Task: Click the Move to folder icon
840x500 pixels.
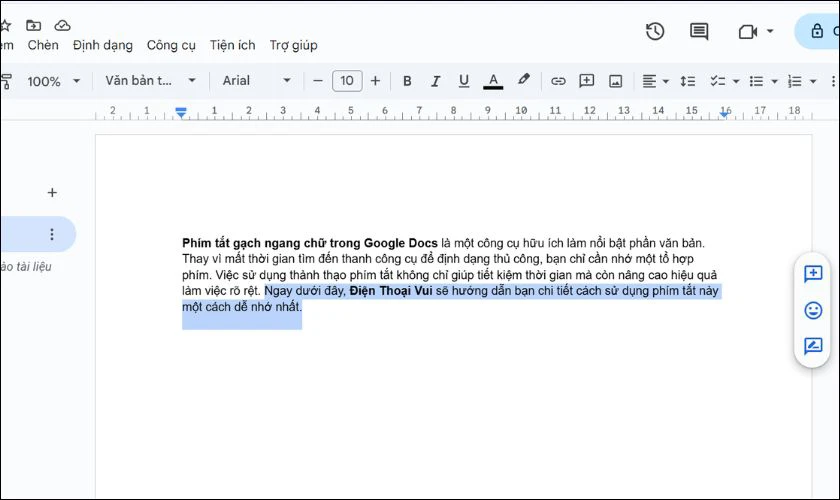Action: (x=33, y=25)
